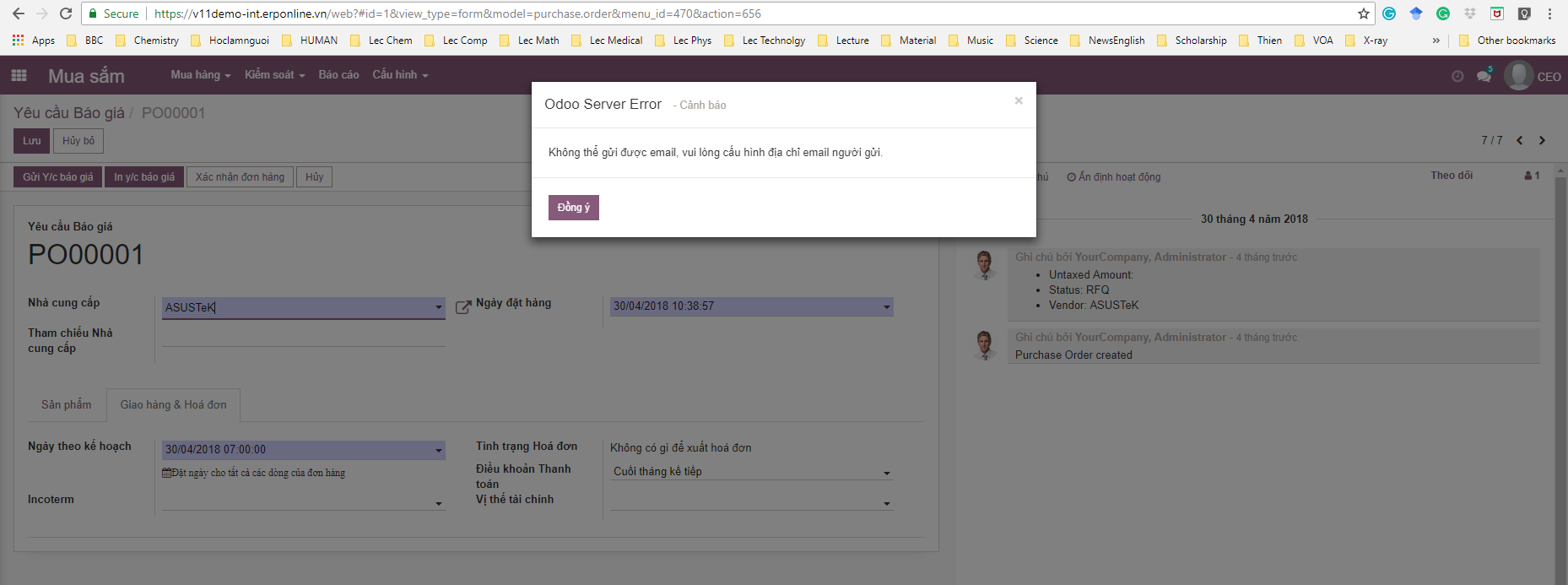The image size is (1568, 585).
Task: Click the 7 / 7 pager counter
Action: [x=1492, y=140]
